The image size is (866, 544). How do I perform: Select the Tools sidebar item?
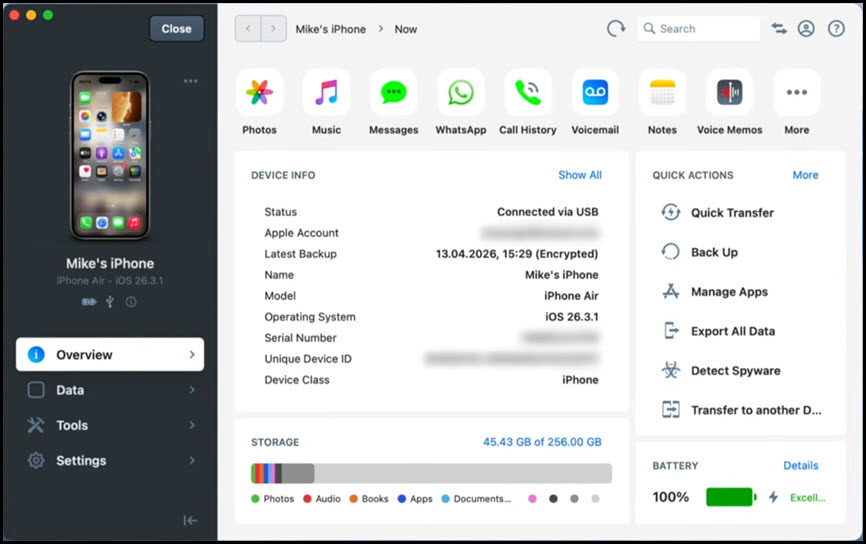click(110, 425)
